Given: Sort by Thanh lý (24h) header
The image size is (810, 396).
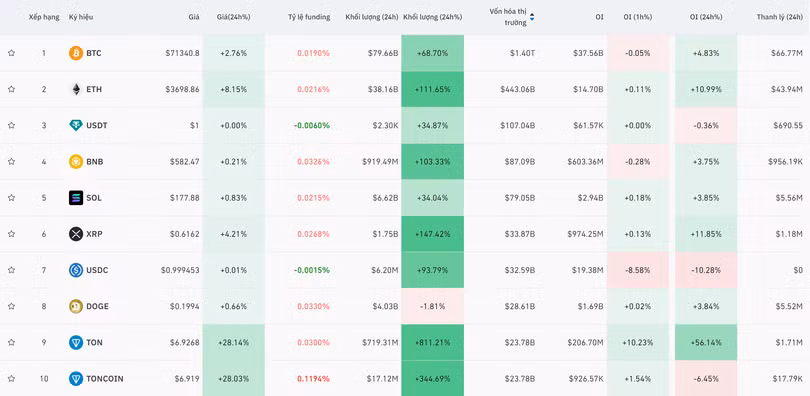Looking at the screenshot, I should (x=780, y=17).
